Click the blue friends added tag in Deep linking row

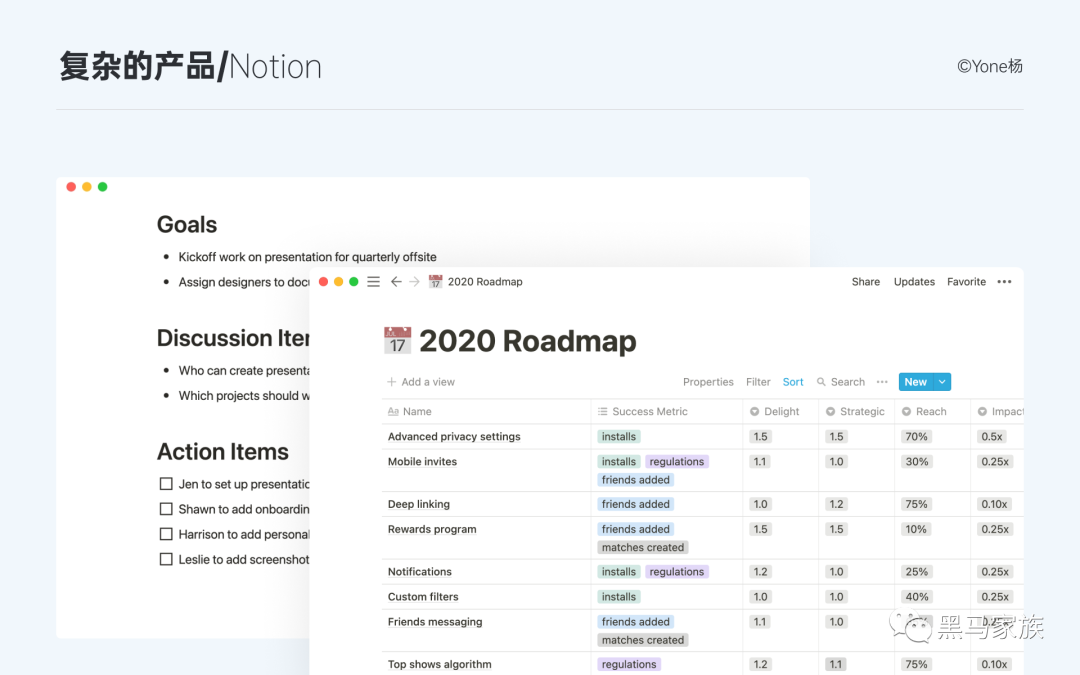coord(636,504)
